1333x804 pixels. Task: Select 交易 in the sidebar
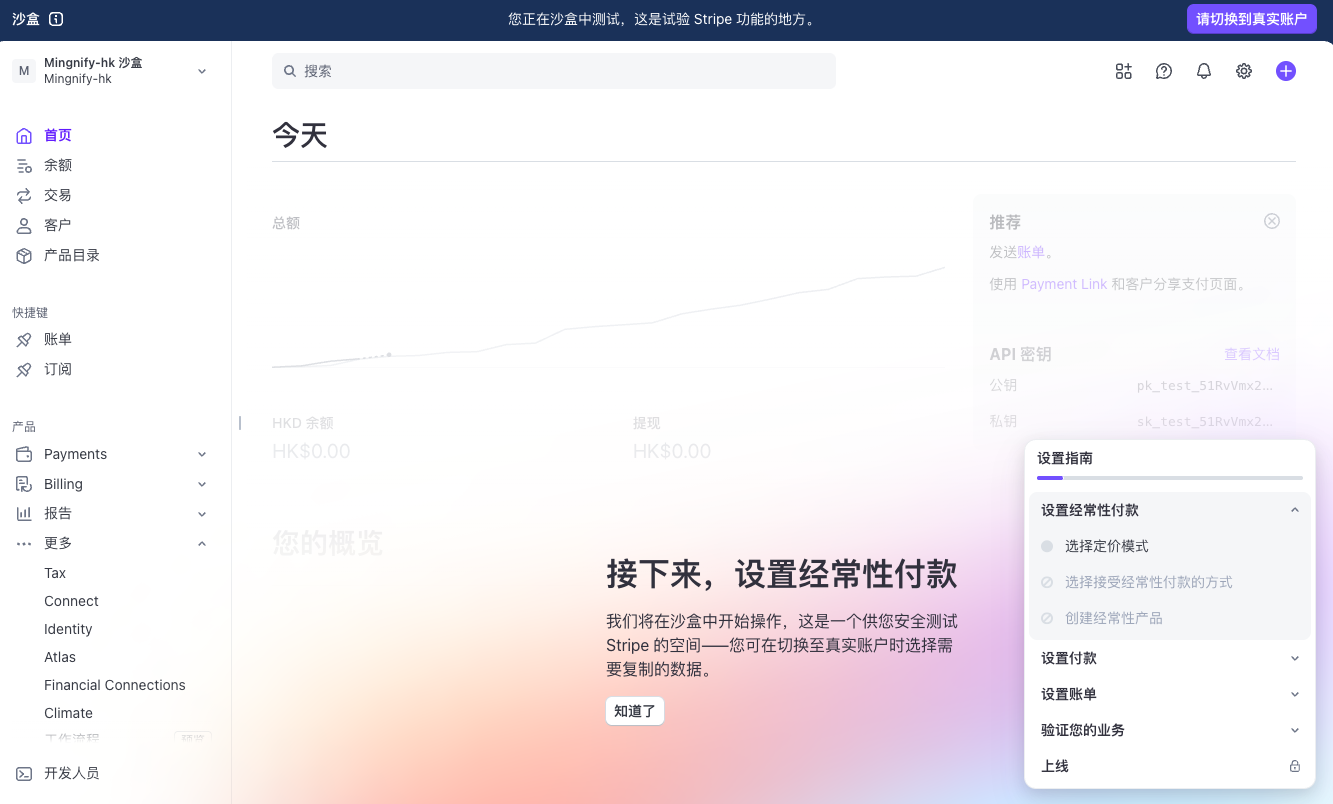click(x=57, y=195)
